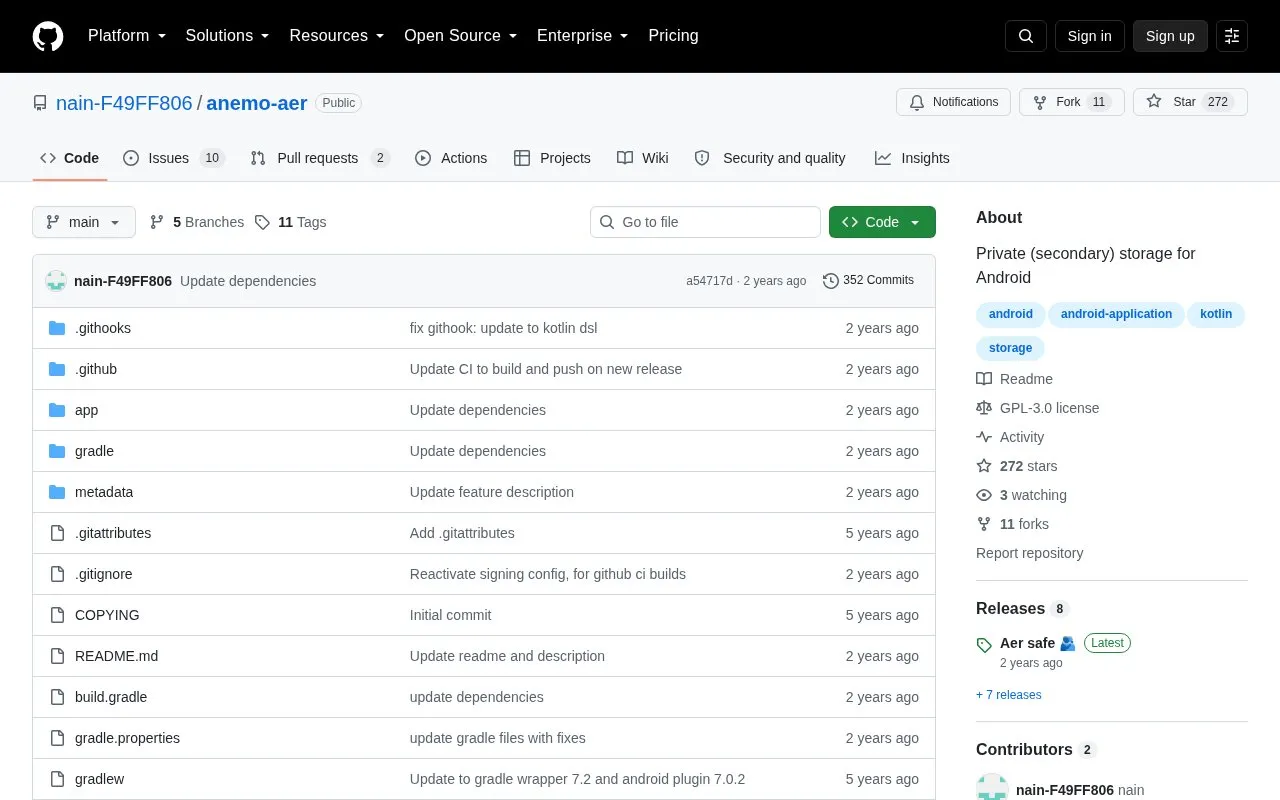Switch to the Issues tab
This screenshot has width=1280, height=800.
click(174, 158)
